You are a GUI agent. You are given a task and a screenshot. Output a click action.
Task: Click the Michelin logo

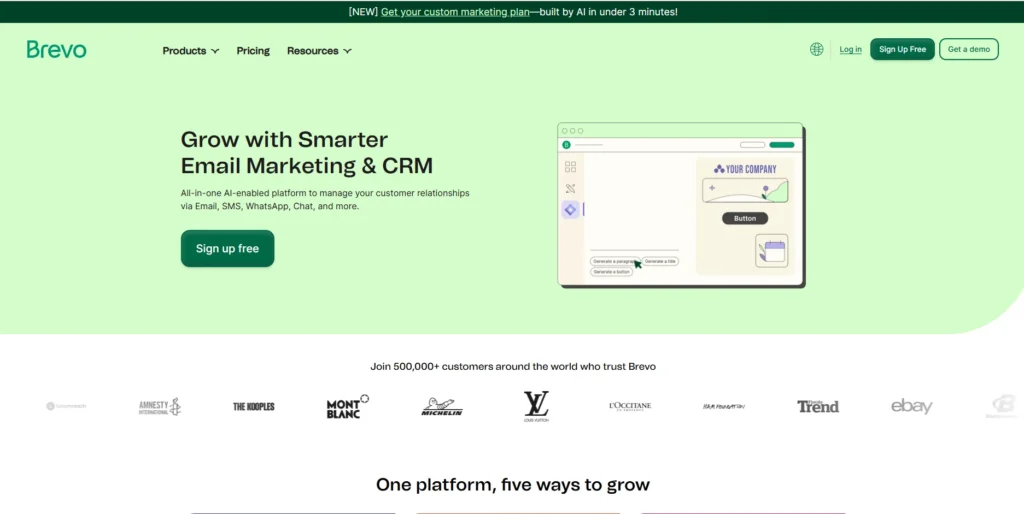(441, 406)
